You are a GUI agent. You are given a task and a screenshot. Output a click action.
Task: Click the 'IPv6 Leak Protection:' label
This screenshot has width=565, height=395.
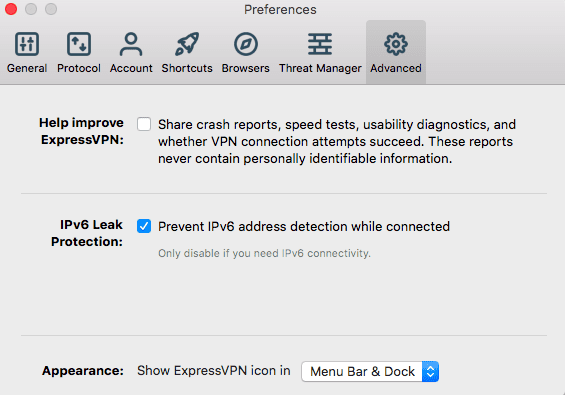point(87,233)
